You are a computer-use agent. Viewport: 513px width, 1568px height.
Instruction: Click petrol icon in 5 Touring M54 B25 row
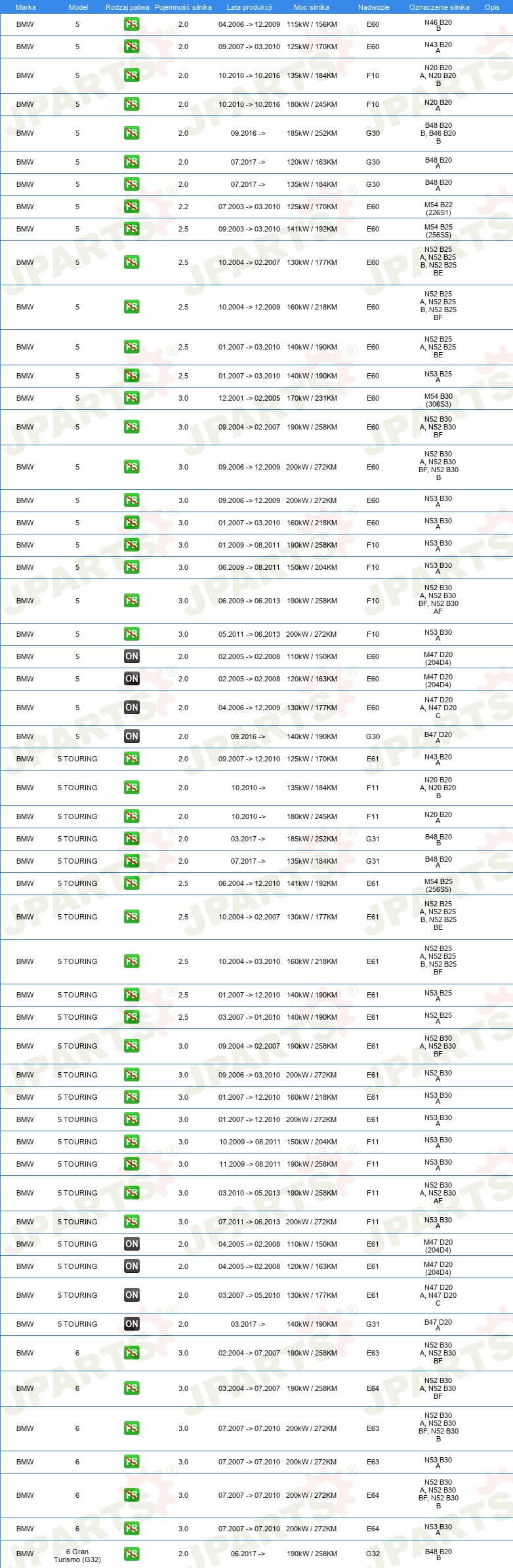point(132,883)
